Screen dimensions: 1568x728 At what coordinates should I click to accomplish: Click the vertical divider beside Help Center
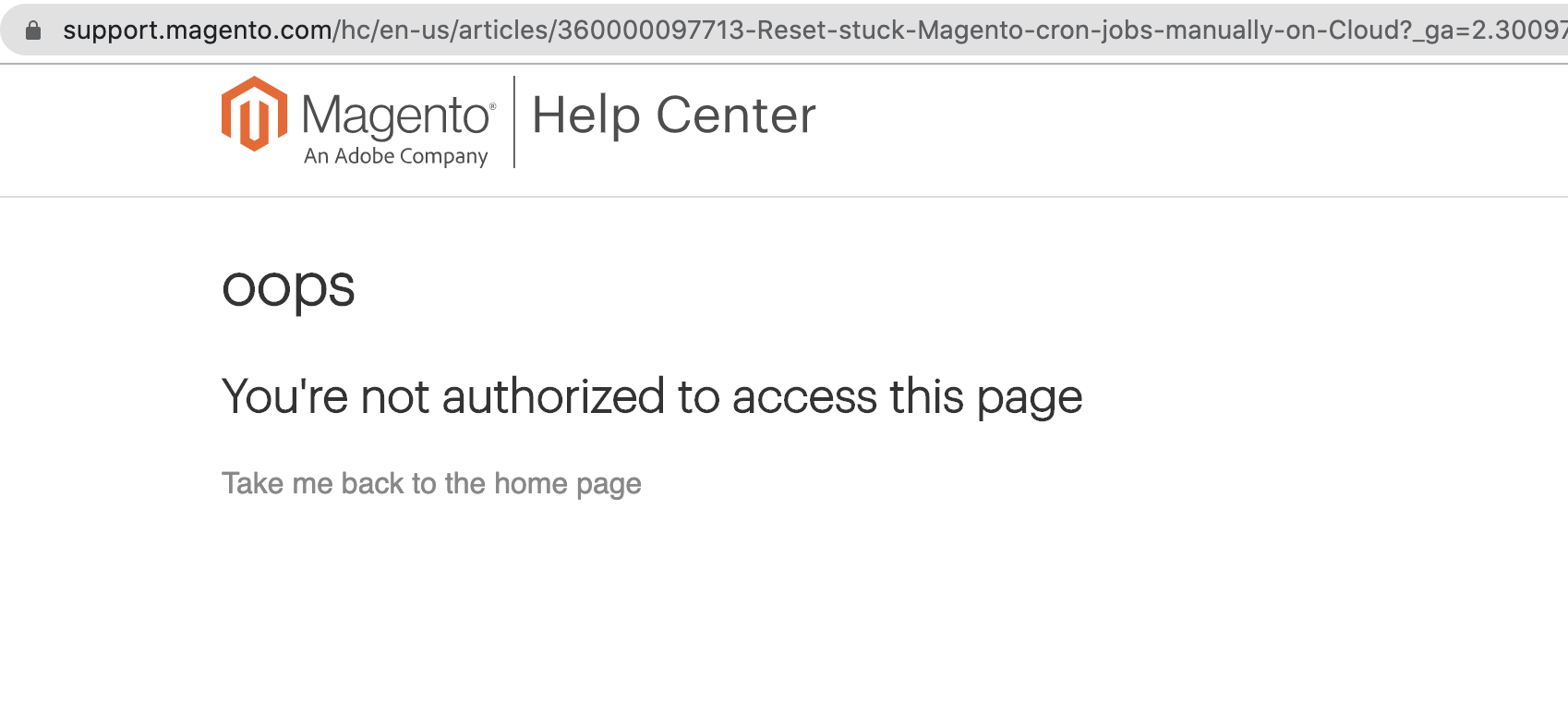point(514,122)
